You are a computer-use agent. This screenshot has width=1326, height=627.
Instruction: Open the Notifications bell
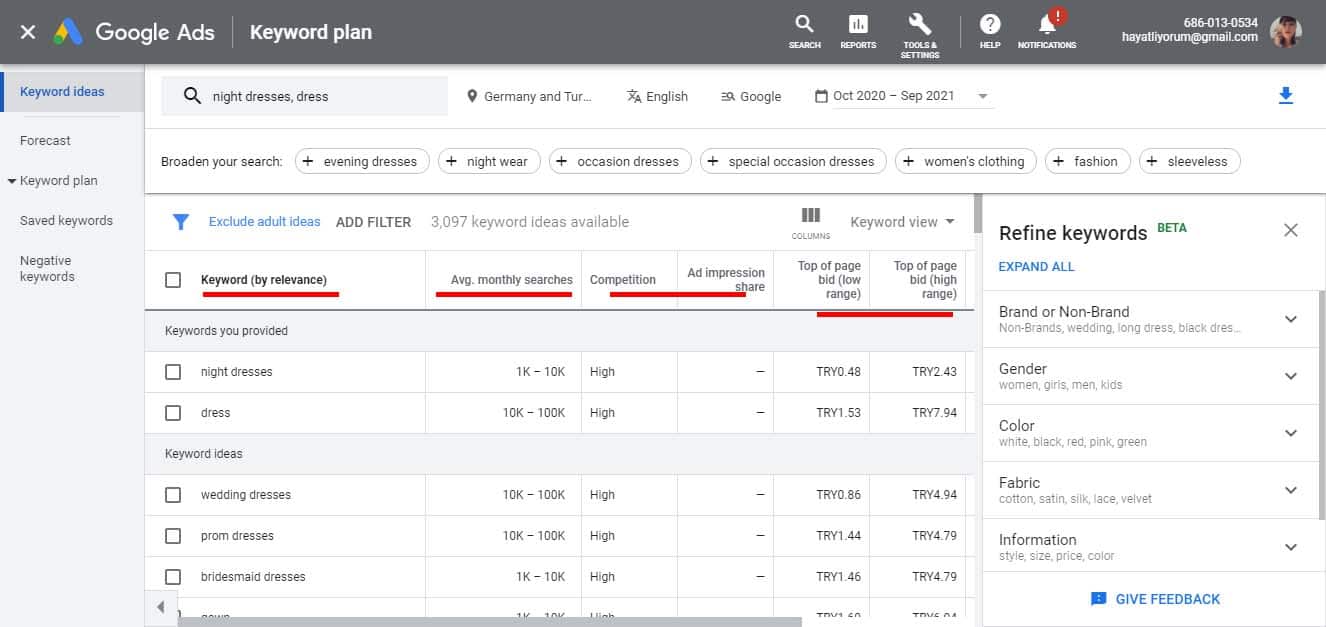point(1047,26)
